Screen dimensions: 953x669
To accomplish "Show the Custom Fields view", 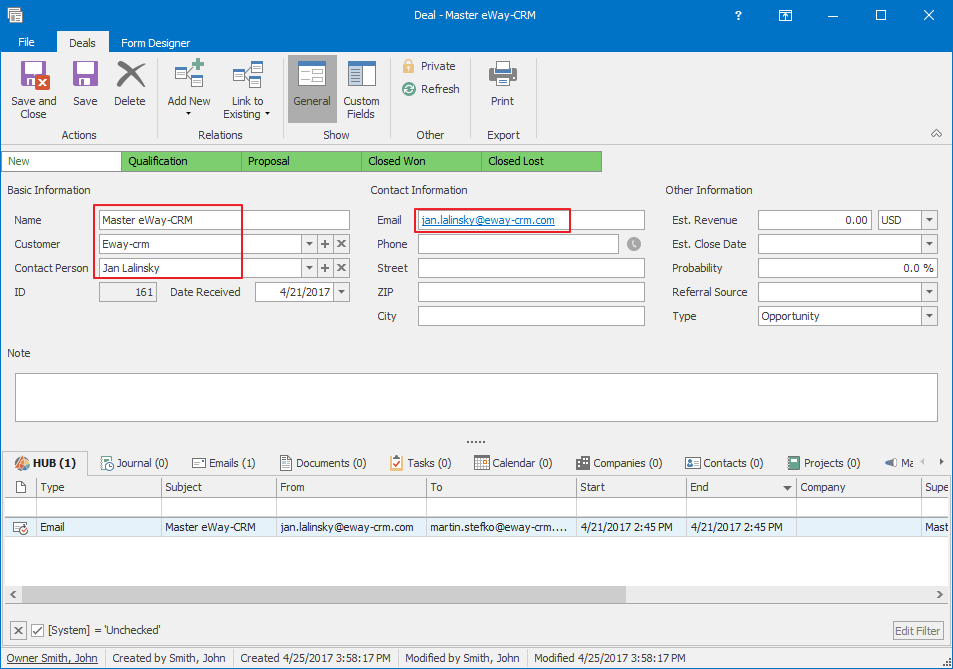I will (361, 90).
